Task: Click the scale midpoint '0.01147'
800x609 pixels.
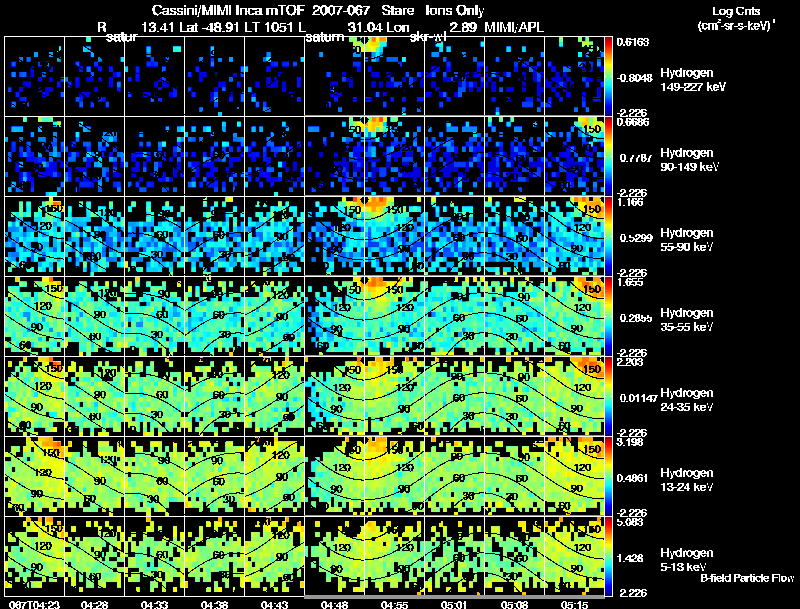Action: (638, 398)
